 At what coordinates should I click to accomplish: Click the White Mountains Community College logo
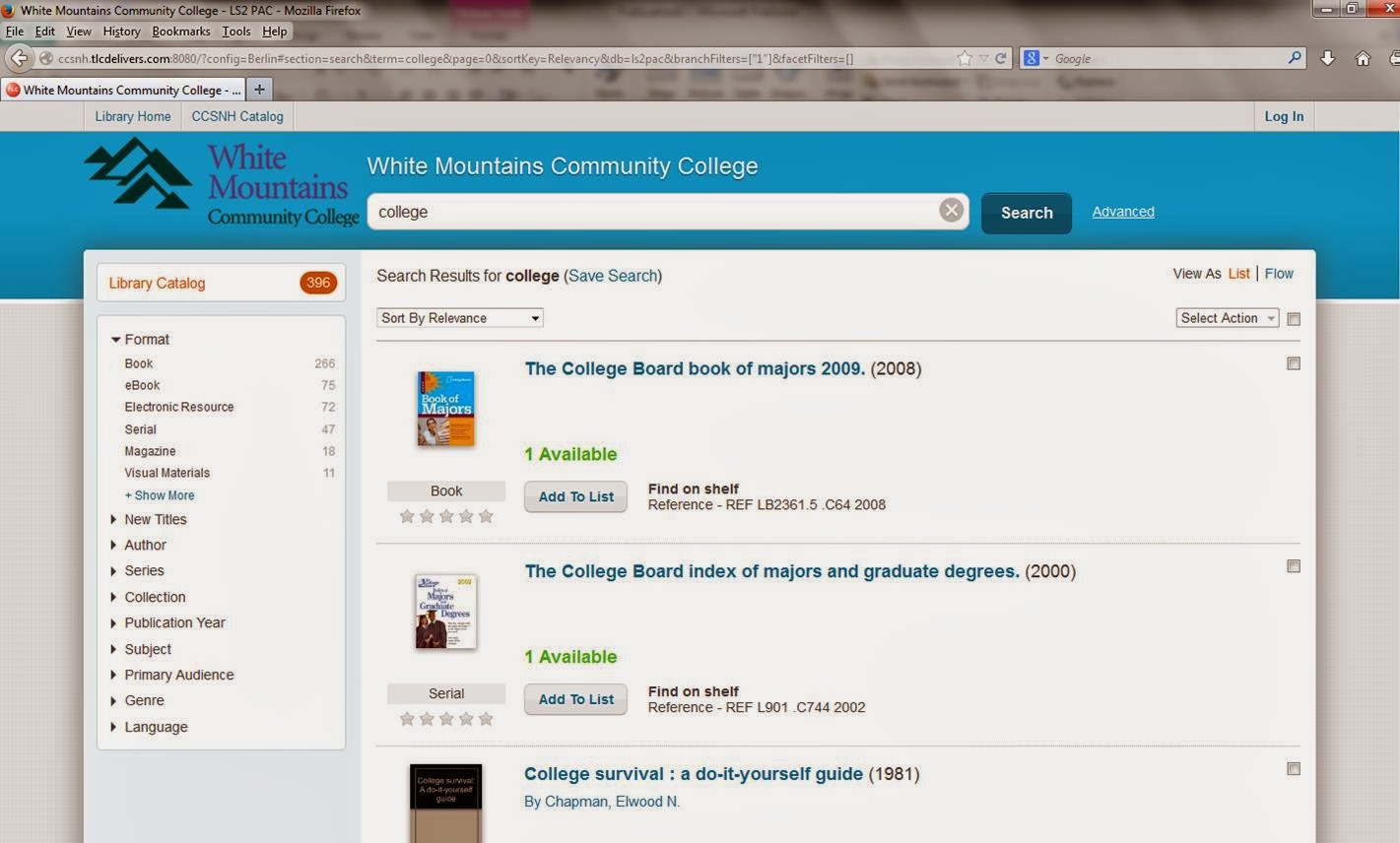pyautogui.click(x=223, y=182)
